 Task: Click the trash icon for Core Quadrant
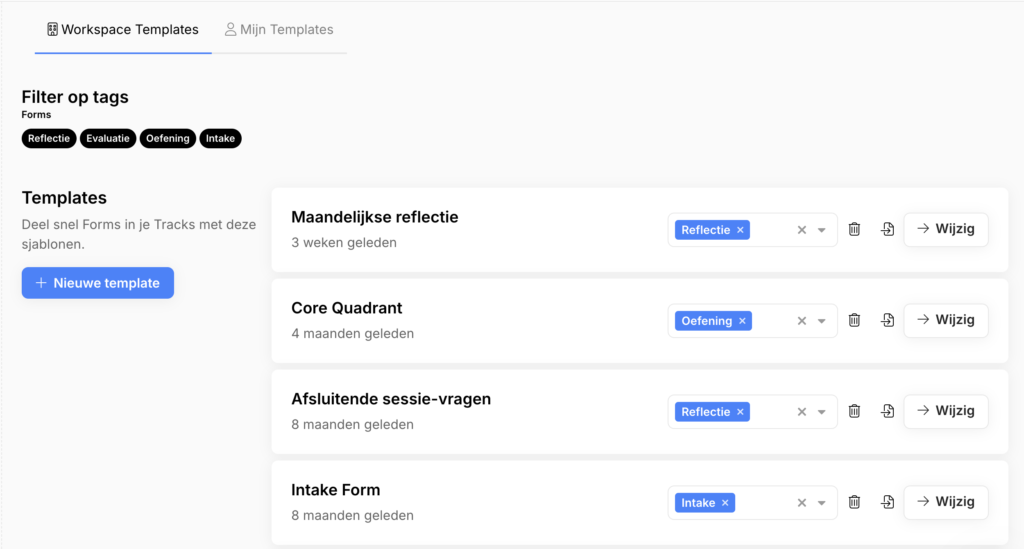coord(854,320)
